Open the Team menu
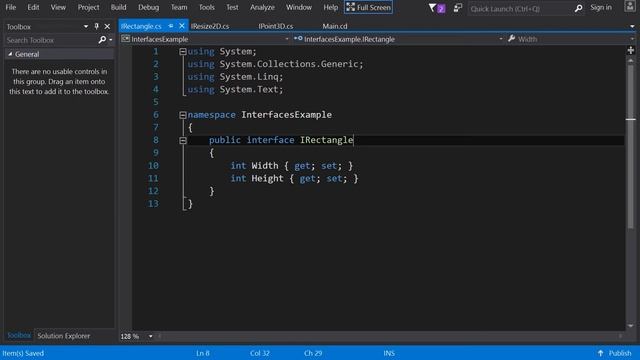This screenshot has width=640, height=360. click(x=179, y=7)
